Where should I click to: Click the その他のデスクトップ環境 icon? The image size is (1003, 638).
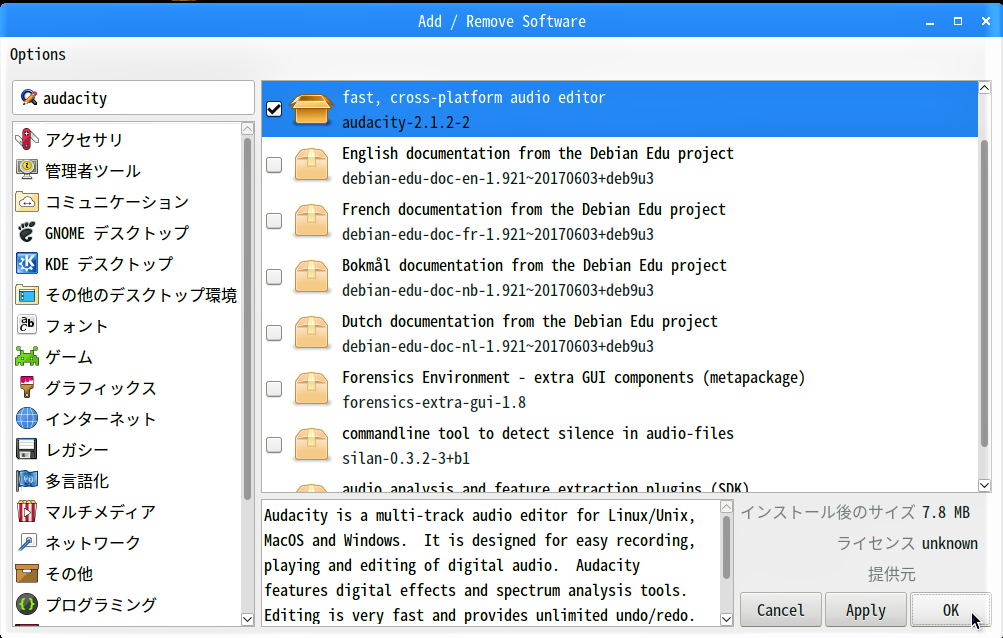tap(27, 294)
